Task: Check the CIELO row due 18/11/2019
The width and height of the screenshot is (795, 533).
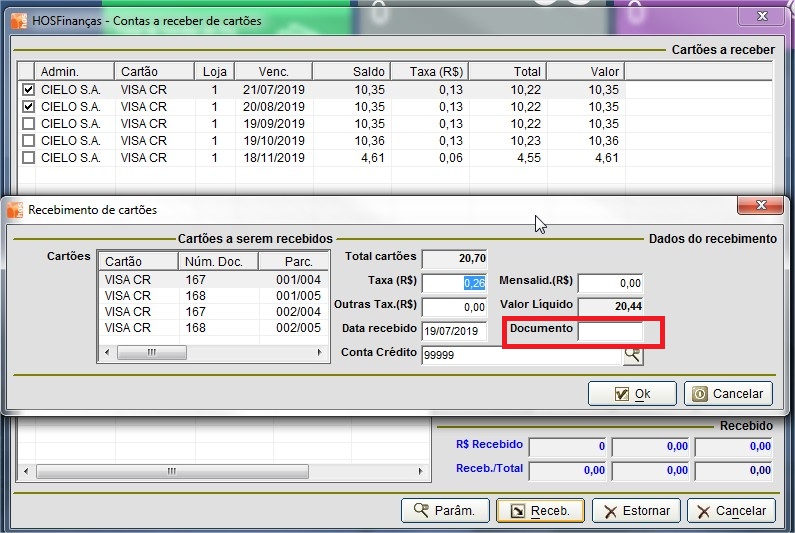Action: (28, 158)
